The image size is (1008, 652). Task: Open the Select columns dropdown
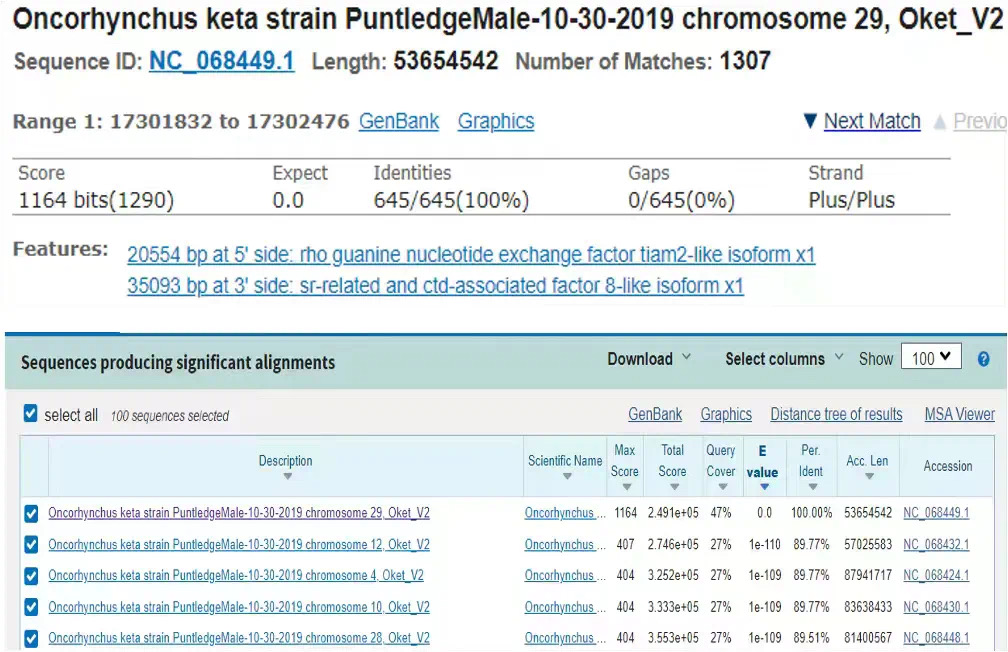click(x=784, y=359)
